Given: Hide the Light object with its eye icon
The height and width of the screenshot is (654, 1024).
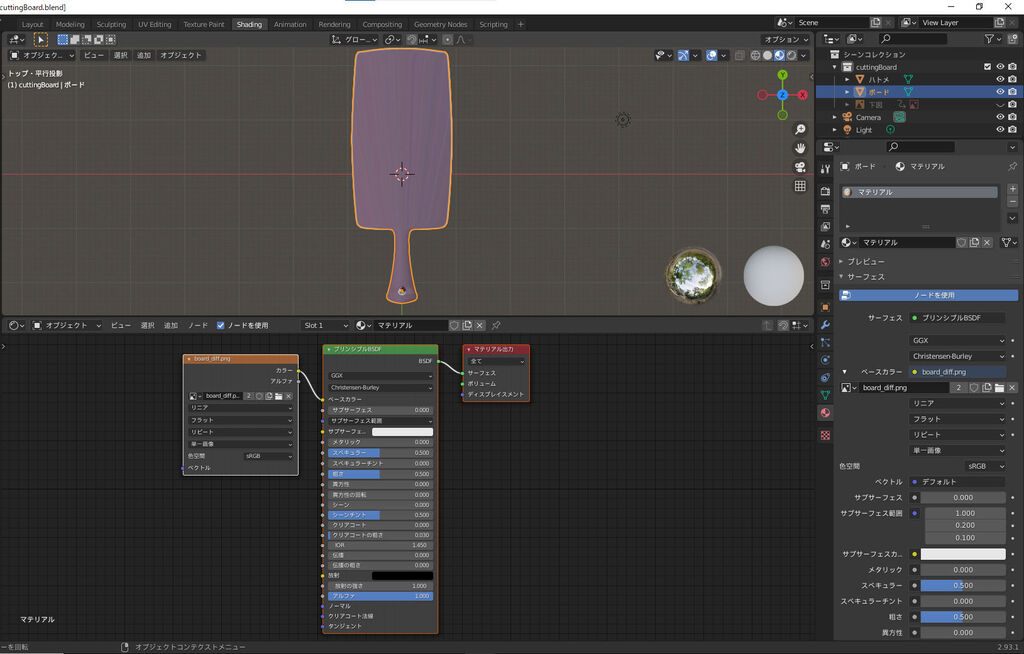Looking at the screenshot, I should click(x=999, y=130).
